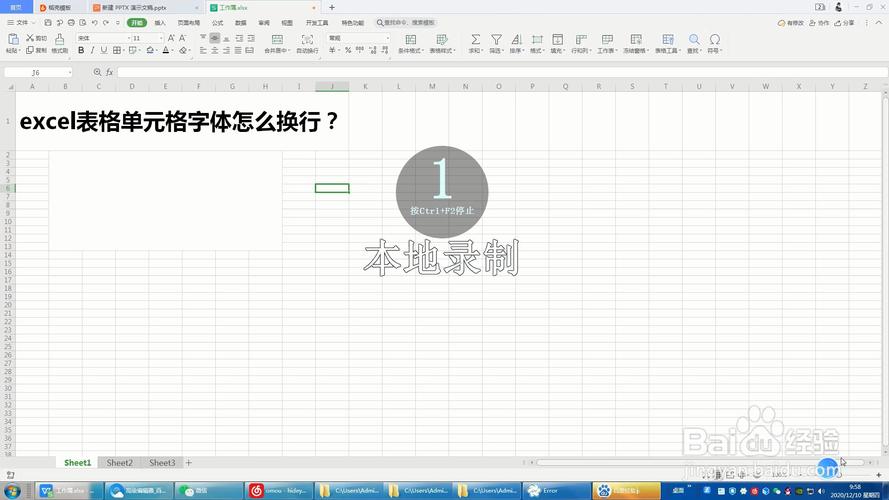
Task: Click the Conditional Formatting icon
Action: 410,39
